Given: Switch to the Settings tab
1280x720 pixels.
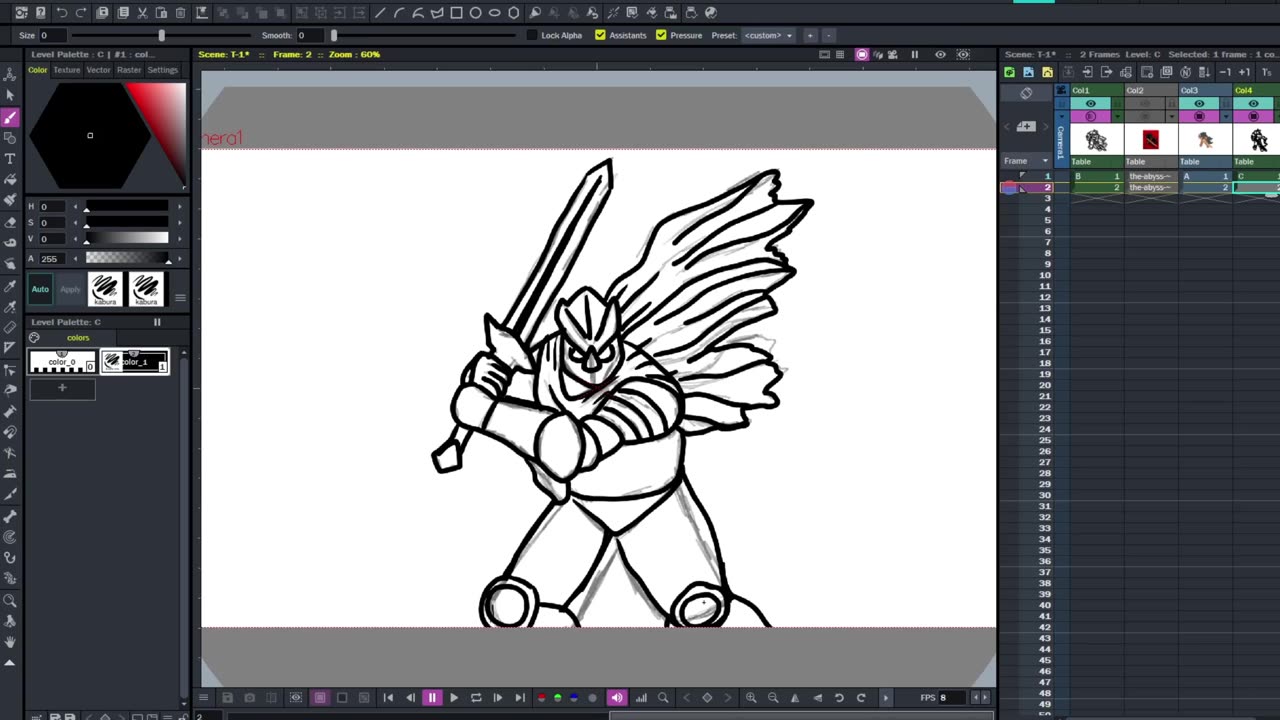Looking at the screenshot, I should pyautogui.click(x=162, y=70).
